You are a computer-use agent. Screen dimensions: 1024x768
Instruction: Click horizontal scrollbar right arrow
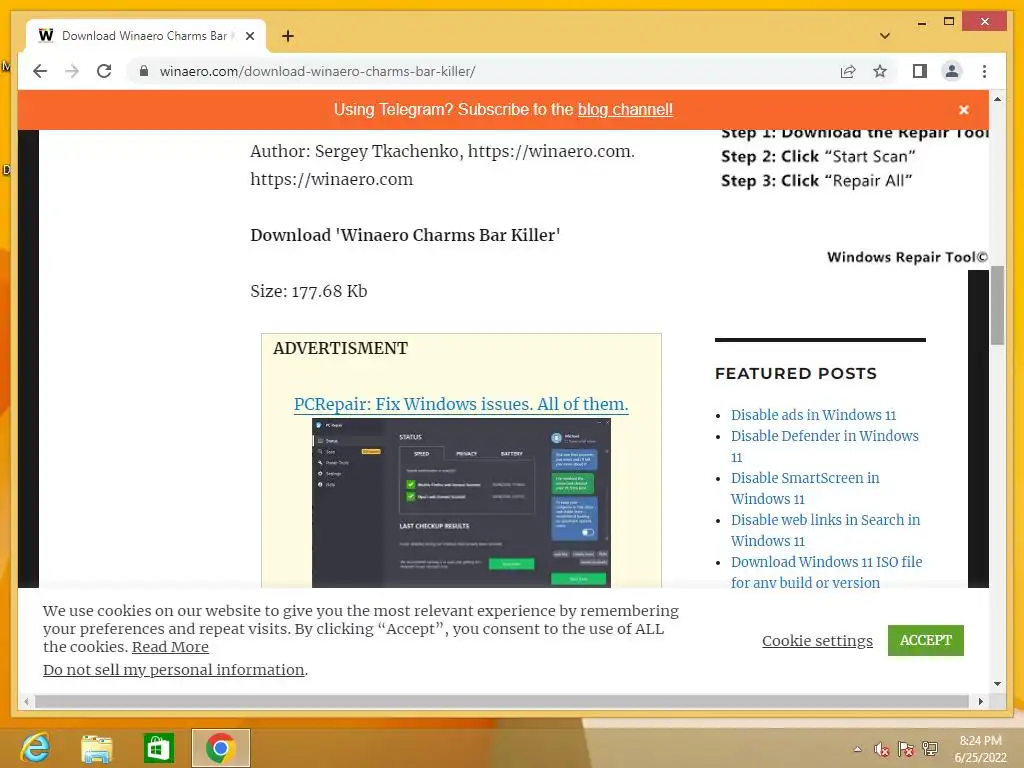coord(980,701)
